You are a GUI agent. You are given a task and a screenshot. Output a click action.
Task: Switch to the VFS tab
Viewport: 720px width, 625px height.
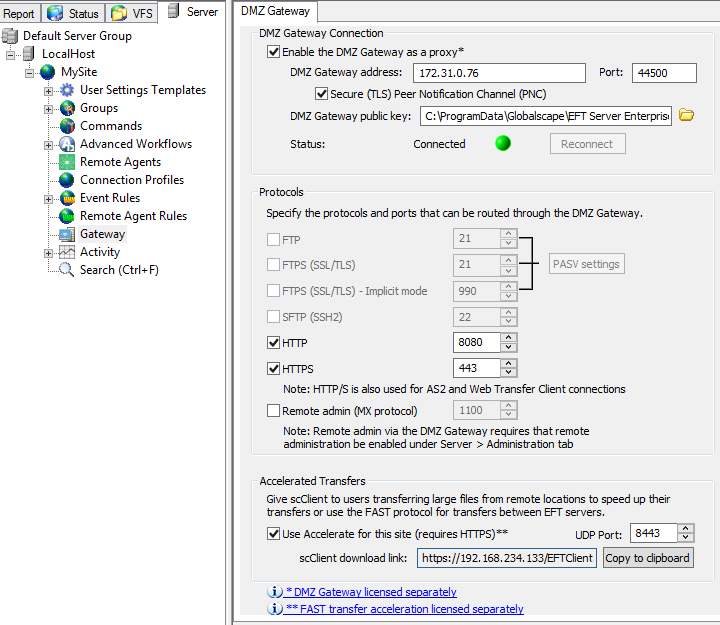coord(132,14)
